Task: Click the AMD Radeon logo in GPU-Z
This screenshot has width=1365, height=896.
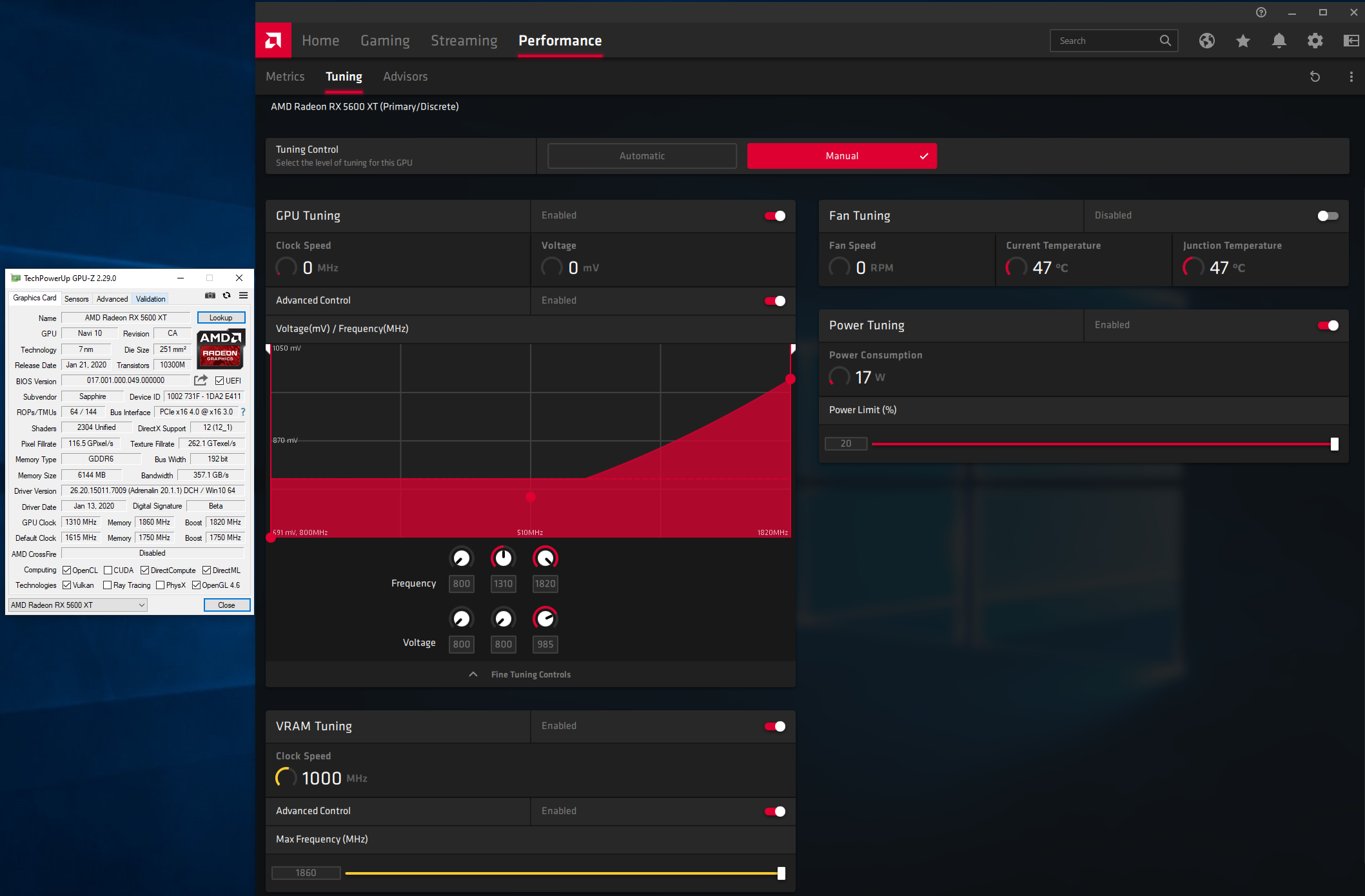Action: [x=221, y=348]
